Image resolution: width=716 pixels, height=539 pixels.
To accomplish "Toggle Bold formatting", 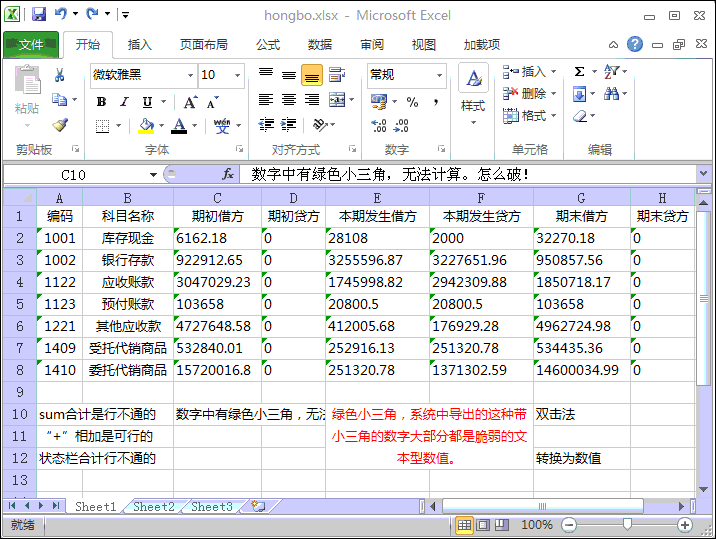I will click(x=102, y=102).
